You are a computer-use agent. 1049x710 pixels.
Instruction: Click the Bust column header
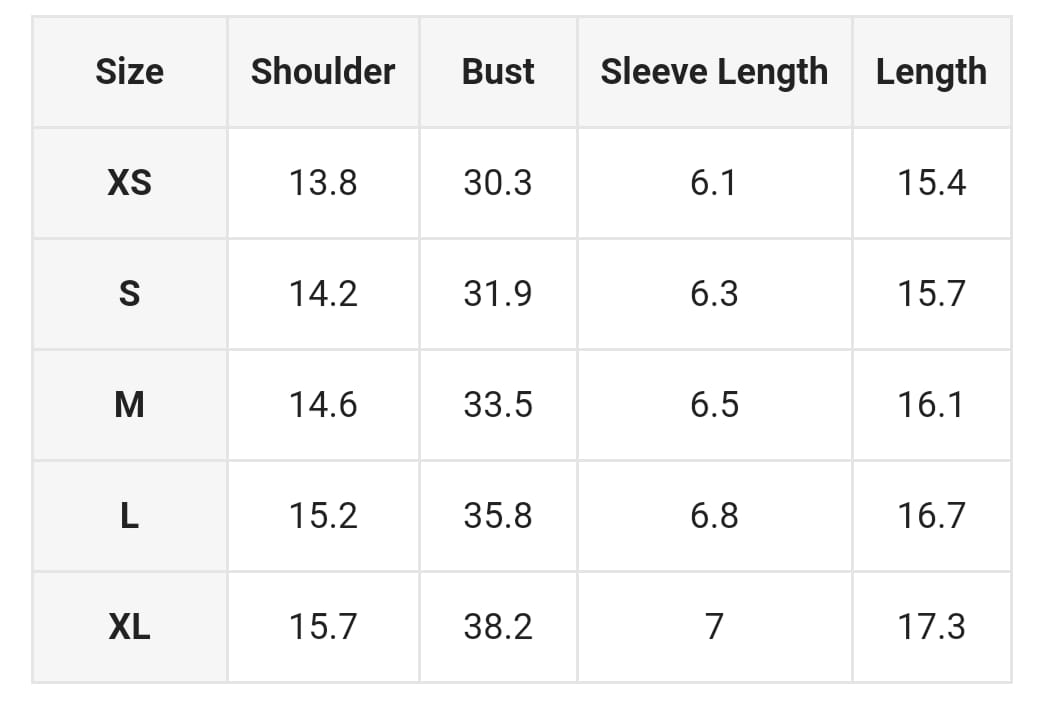tap(498, 72)
